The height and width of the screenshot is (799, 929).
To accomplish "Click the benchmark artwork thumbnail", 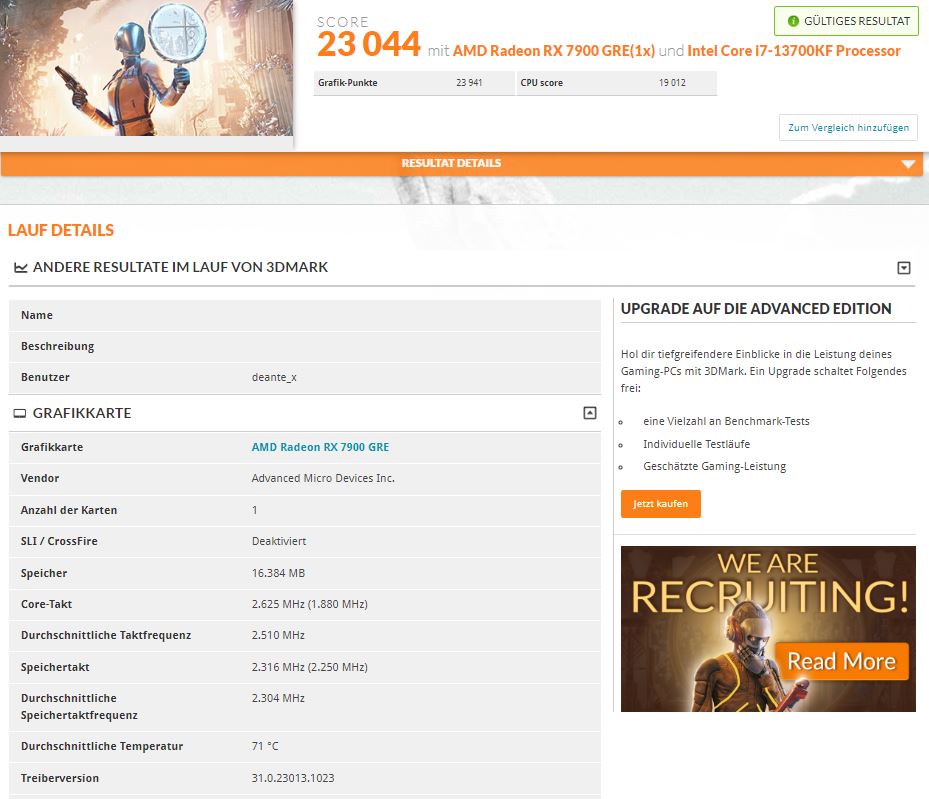I will point(146,68).
